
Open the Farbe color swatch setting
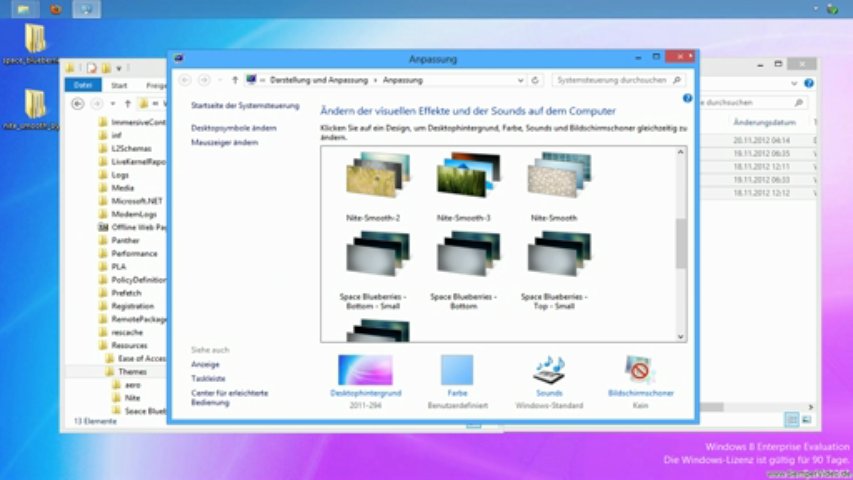(x=457, y=370)
